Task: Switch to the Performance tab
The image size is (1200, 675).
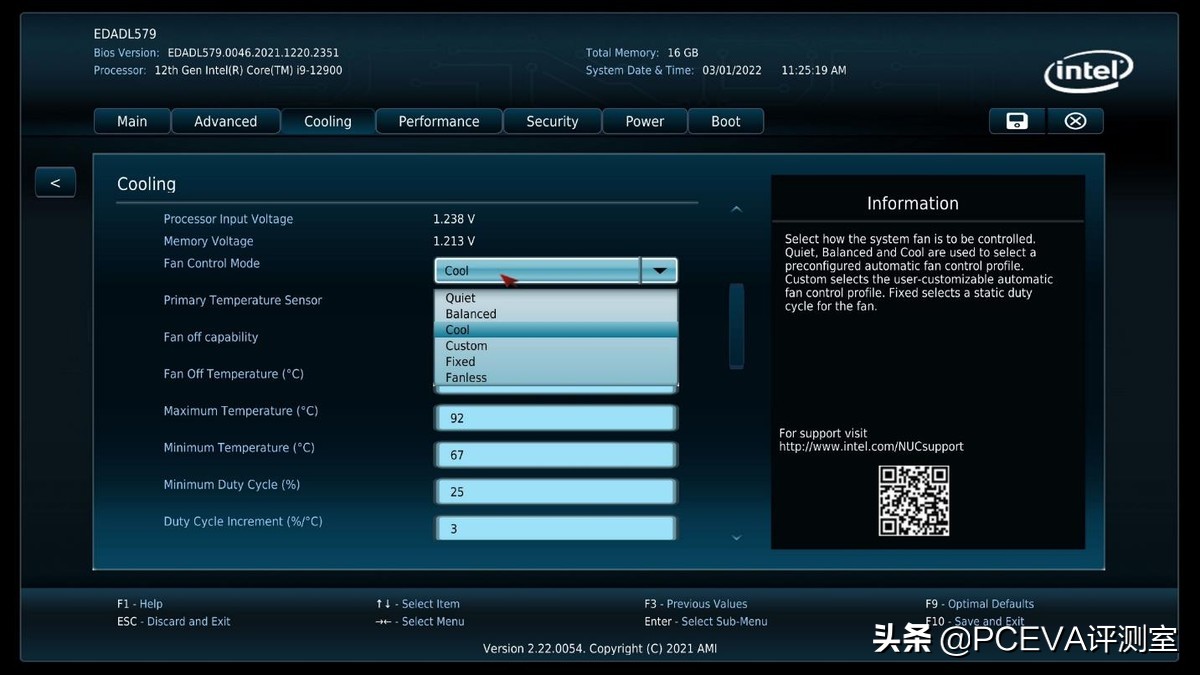Action: [x=438, y=122]
